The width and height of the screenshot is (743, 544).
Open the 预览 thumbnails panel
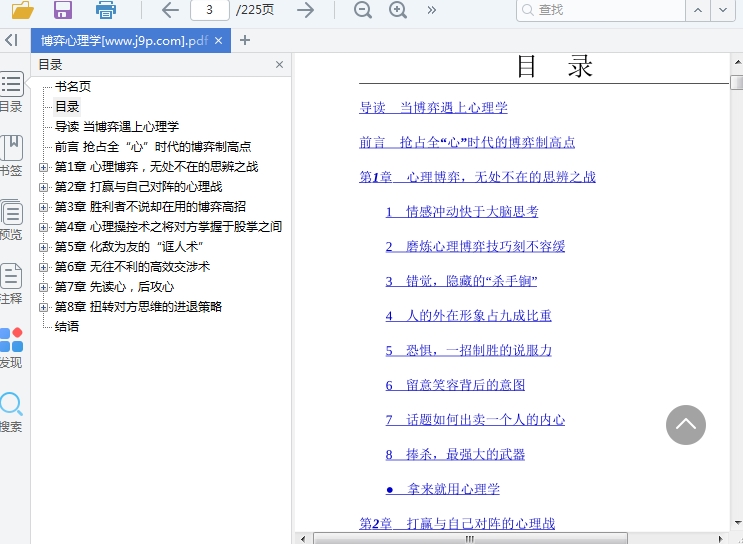point(11,219)
